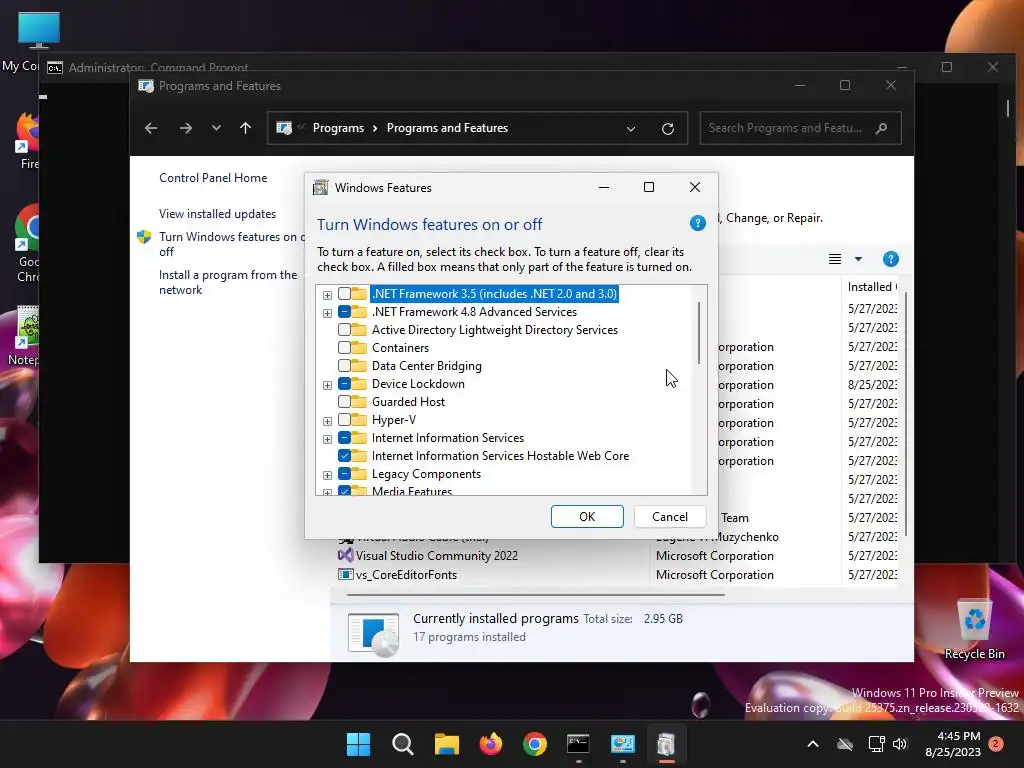The width and height of the screenshot is (1024, 768).
Task: Open File Explorer from taskbar
Action: coord(447,744)
